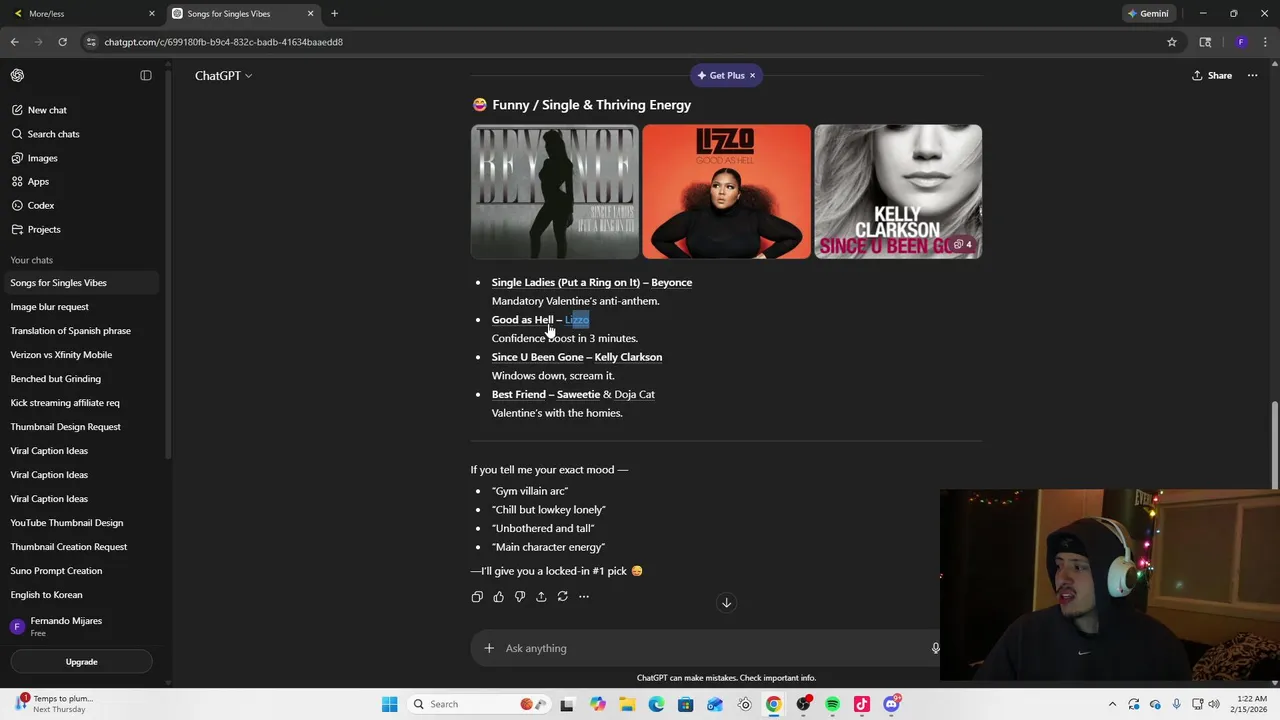
Task: Open more actions ellipsis under the response
Action: (584, 597)
